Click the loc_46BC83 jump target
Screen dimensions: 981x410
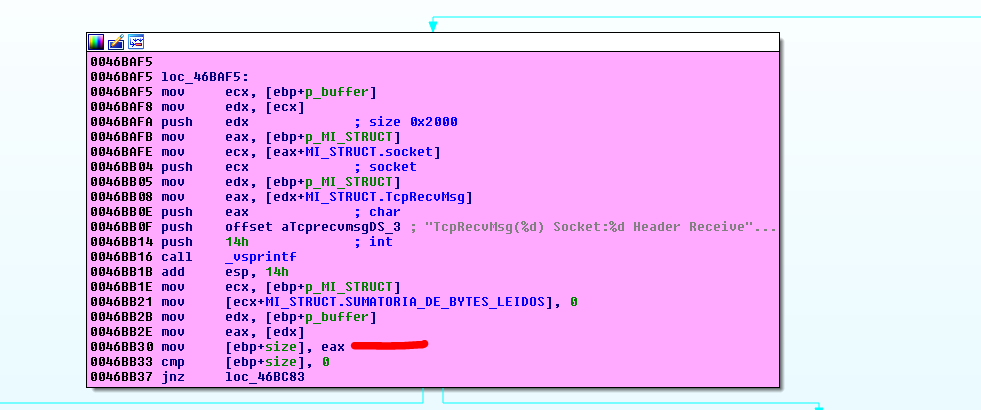264,376
